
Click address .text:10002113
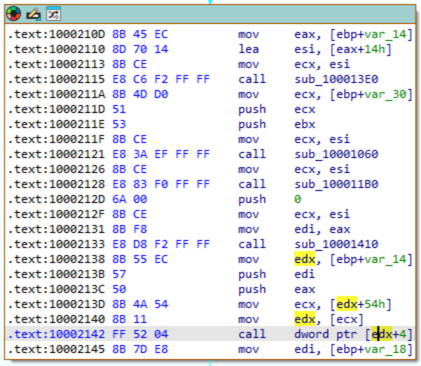[56, 64]
